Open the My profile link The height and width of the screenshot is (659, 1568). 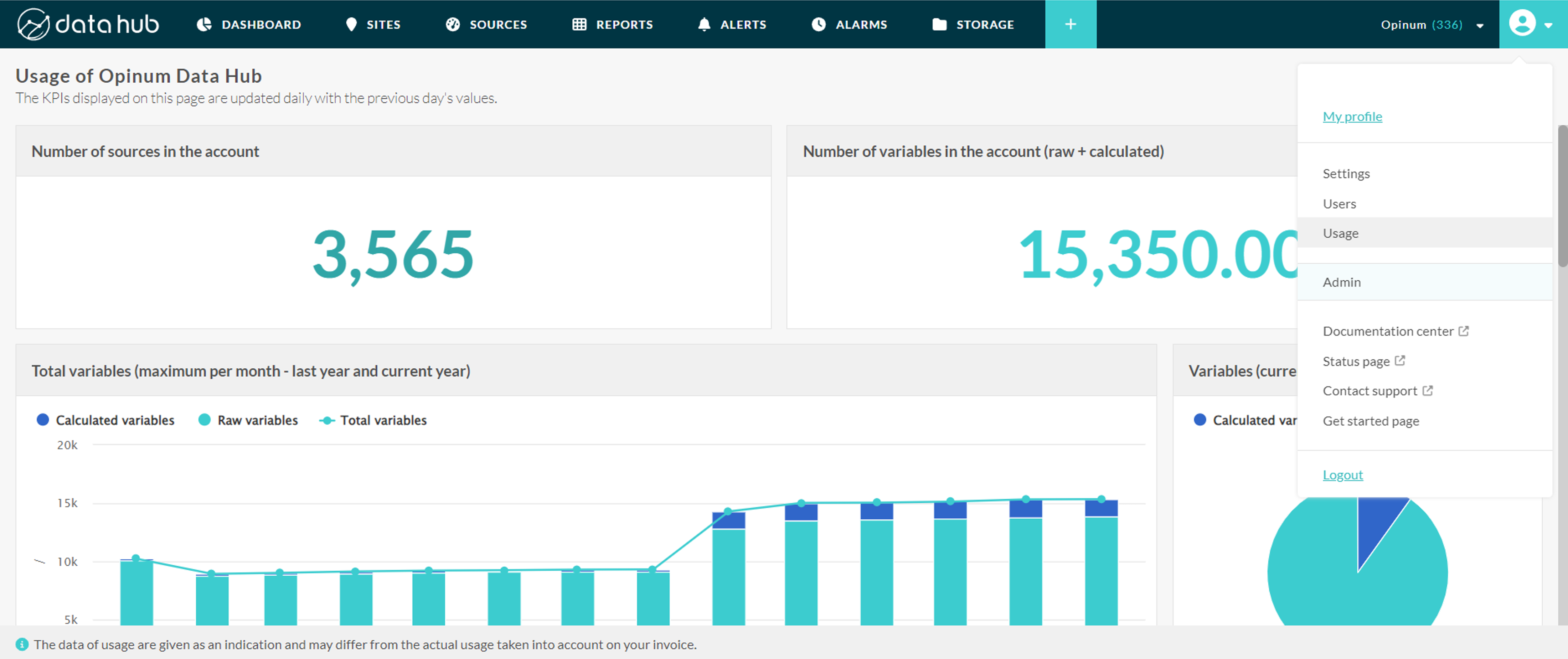point(1352,116)
